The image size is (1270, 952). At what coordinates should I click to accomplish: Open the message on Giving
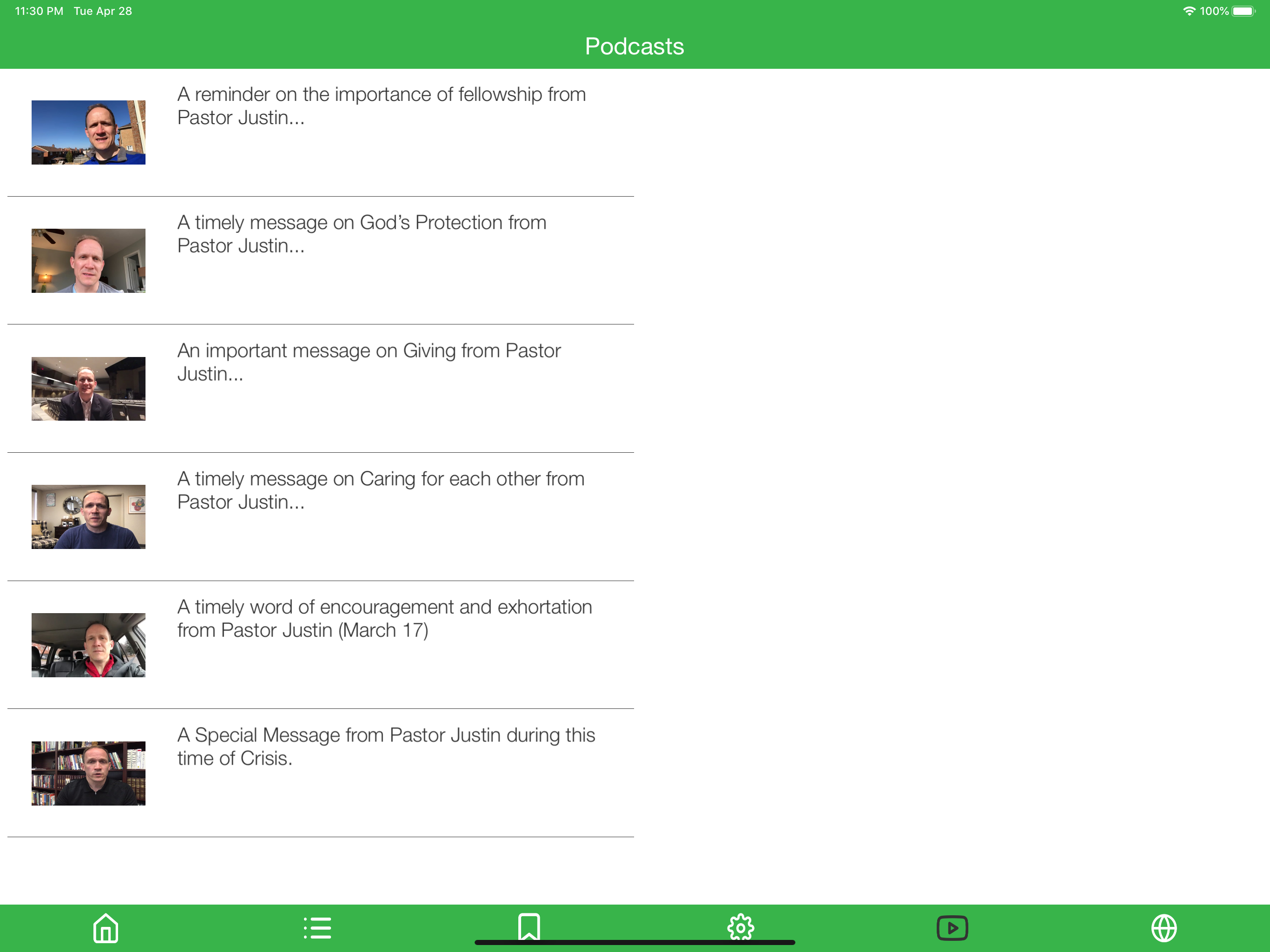(x=369, y=362)
